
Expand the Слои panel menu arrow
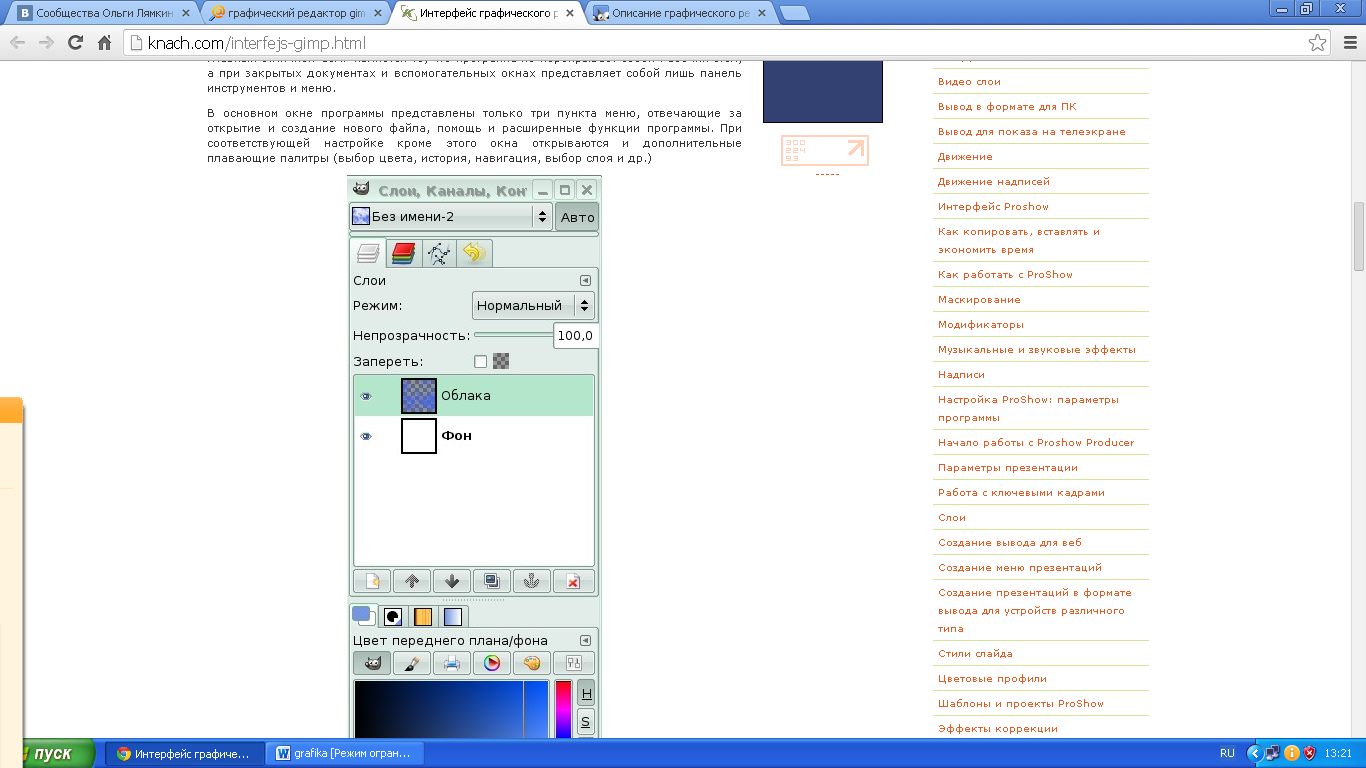point(586,281)
